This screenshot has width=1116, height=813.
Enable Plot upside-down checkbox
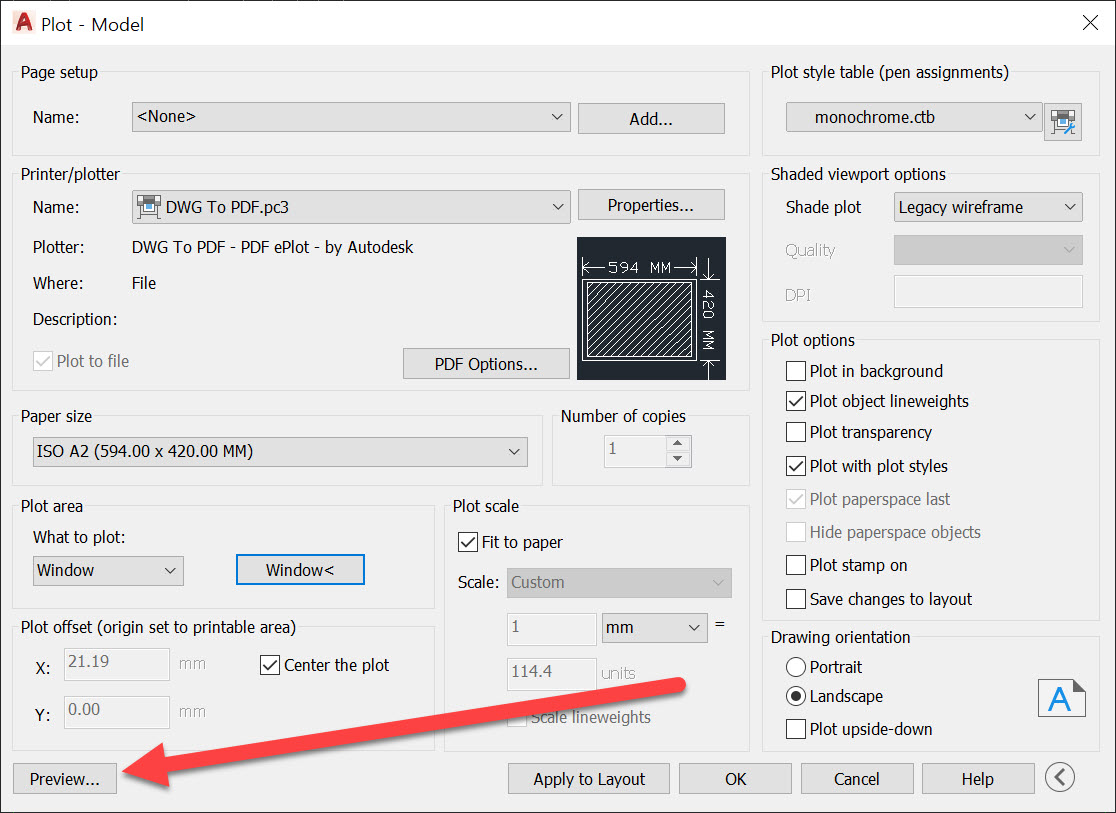[796, 729]
